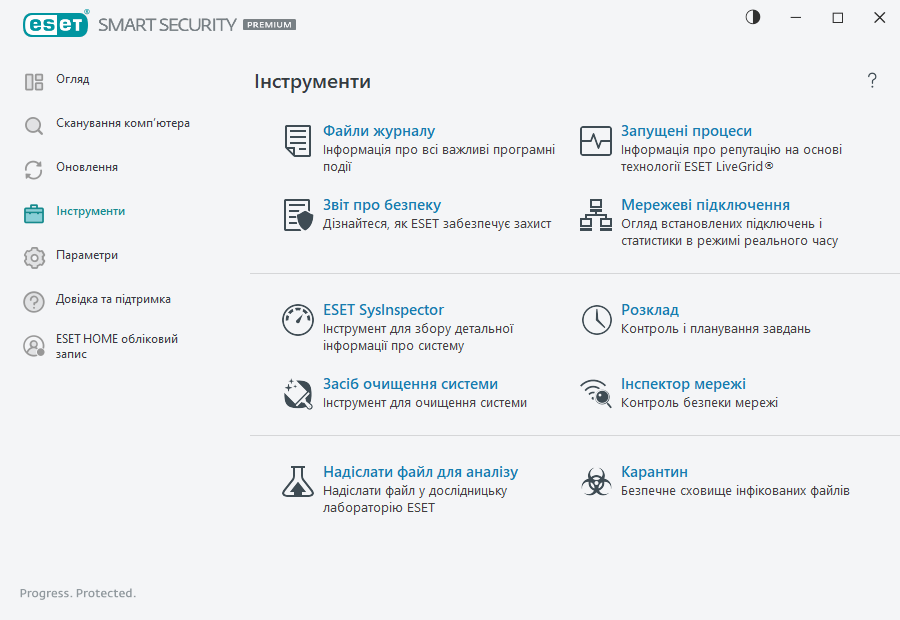This screenshot has width=900, height=620.
Task: Open ESET HOME обліковий запис
Action: click(x=116, y=346)
